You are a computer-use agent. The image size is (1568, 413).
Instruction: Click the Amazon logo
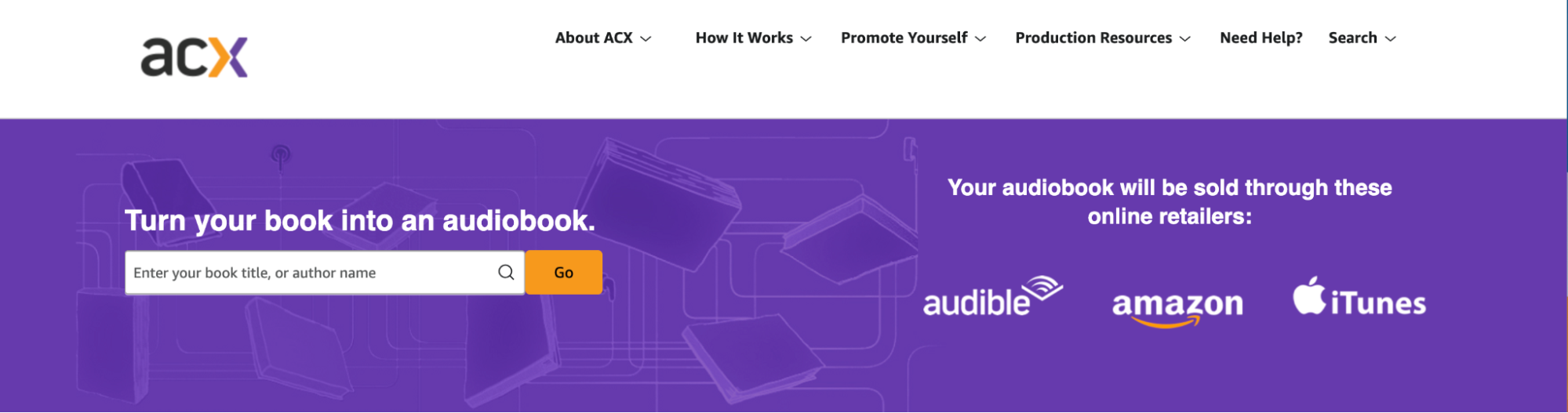1177,306
